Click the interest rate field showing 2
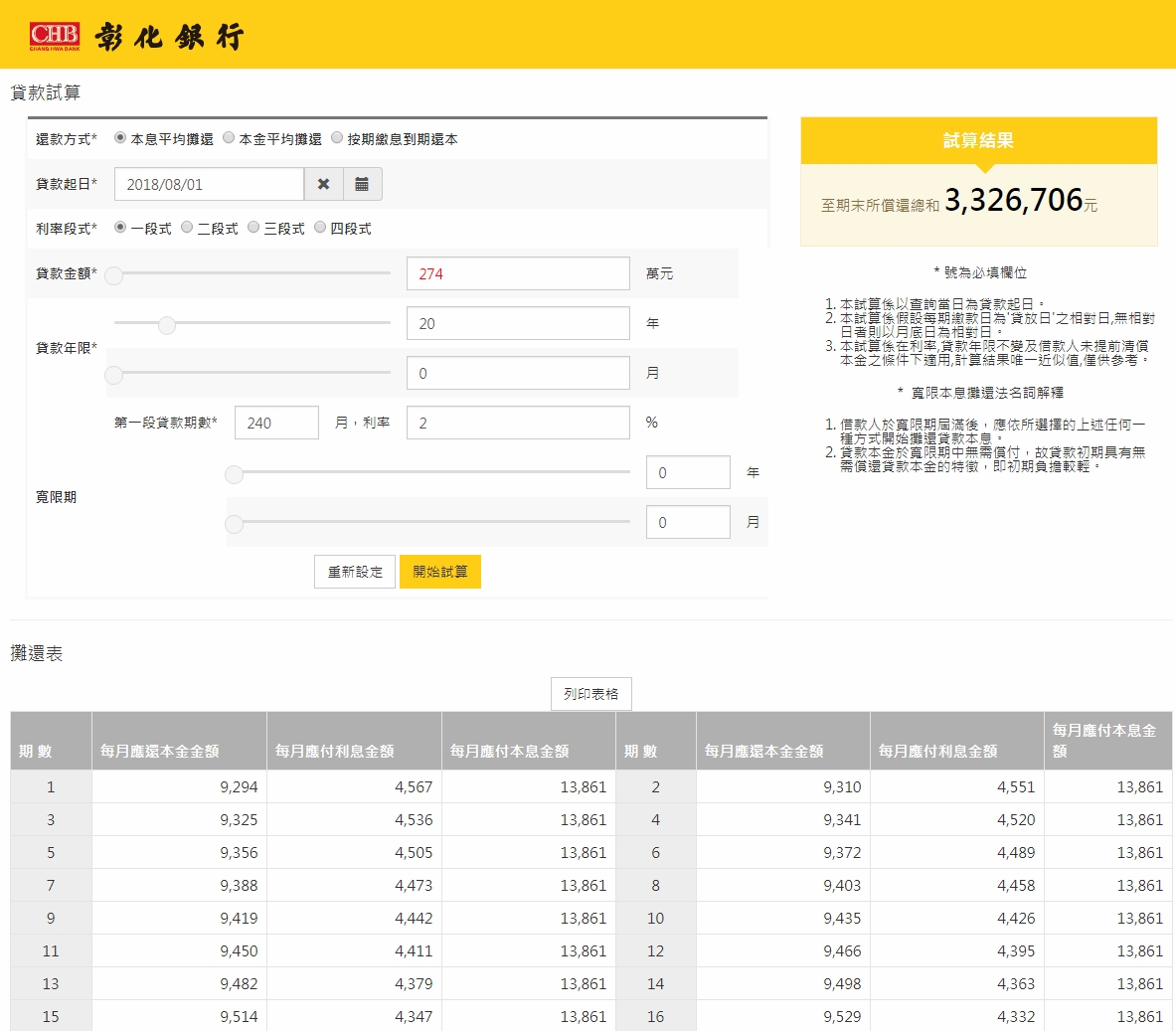Screen dimensions: 1176x1031 coord(517,422)
